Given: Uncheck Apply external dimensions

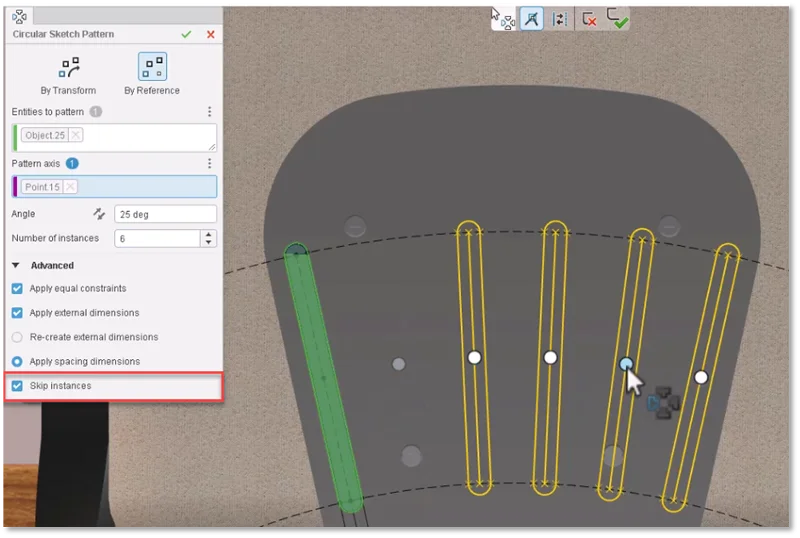Looking at the screenshot, I should click(x=17, y=313).
